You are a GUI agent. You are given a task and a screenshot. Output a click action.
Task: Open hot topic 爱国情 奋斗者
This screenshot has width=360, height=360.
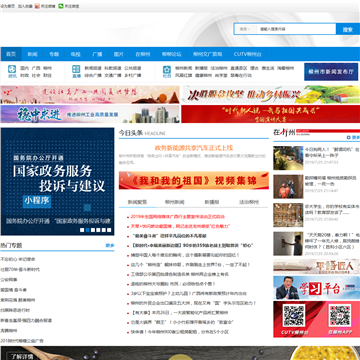(14, 290)
